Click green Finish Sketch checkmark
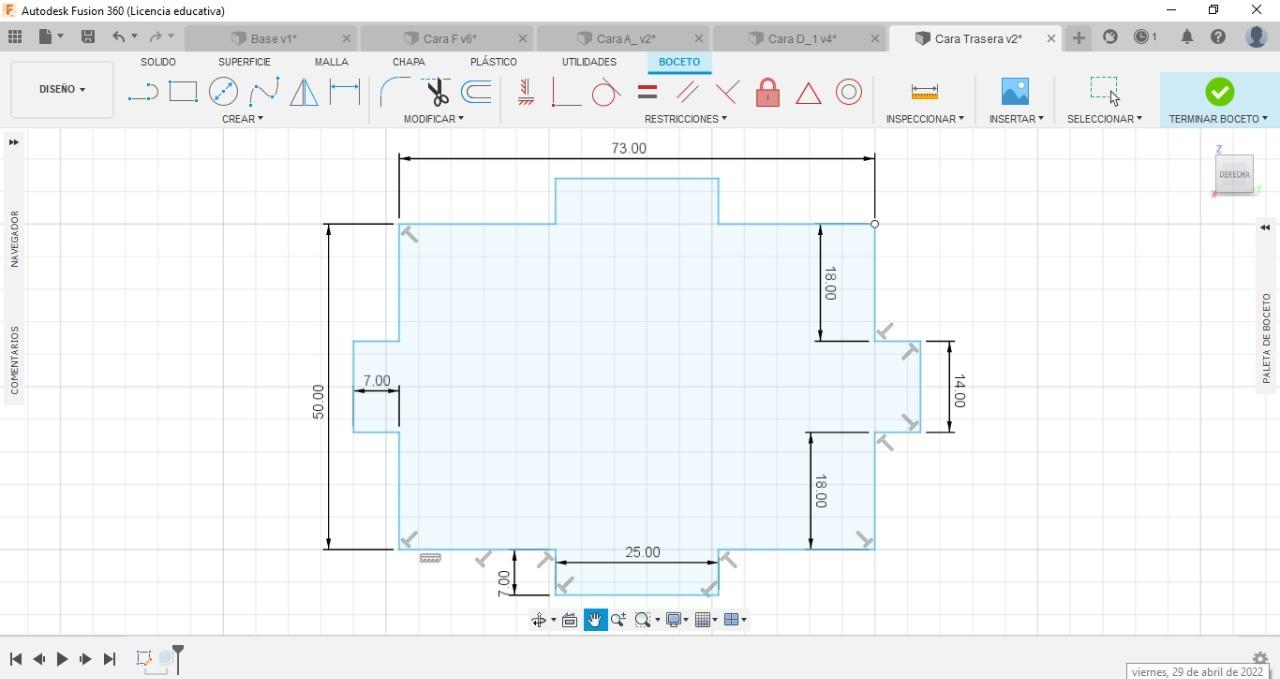This screenshot has width=1280, height=679. [x=1219, y=92]
